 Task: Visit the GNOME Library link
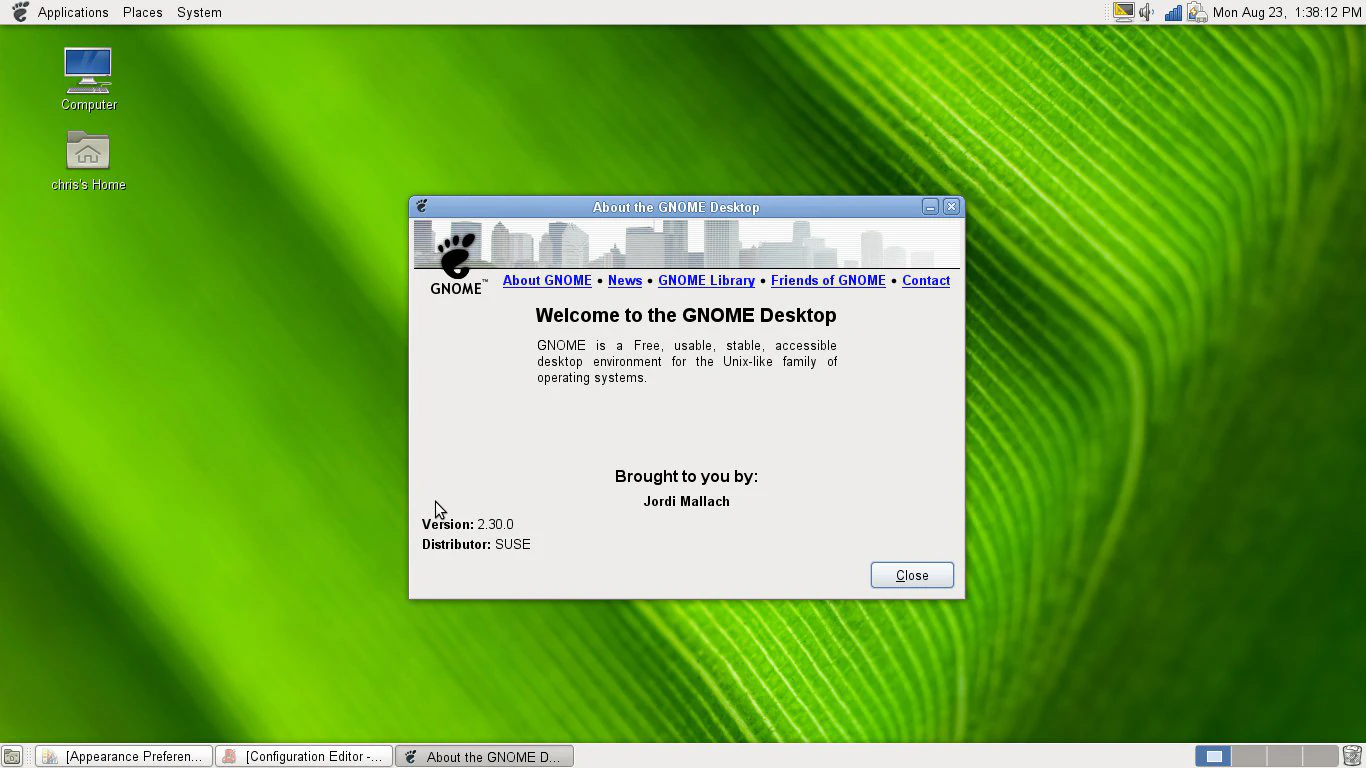pos(706,281)
